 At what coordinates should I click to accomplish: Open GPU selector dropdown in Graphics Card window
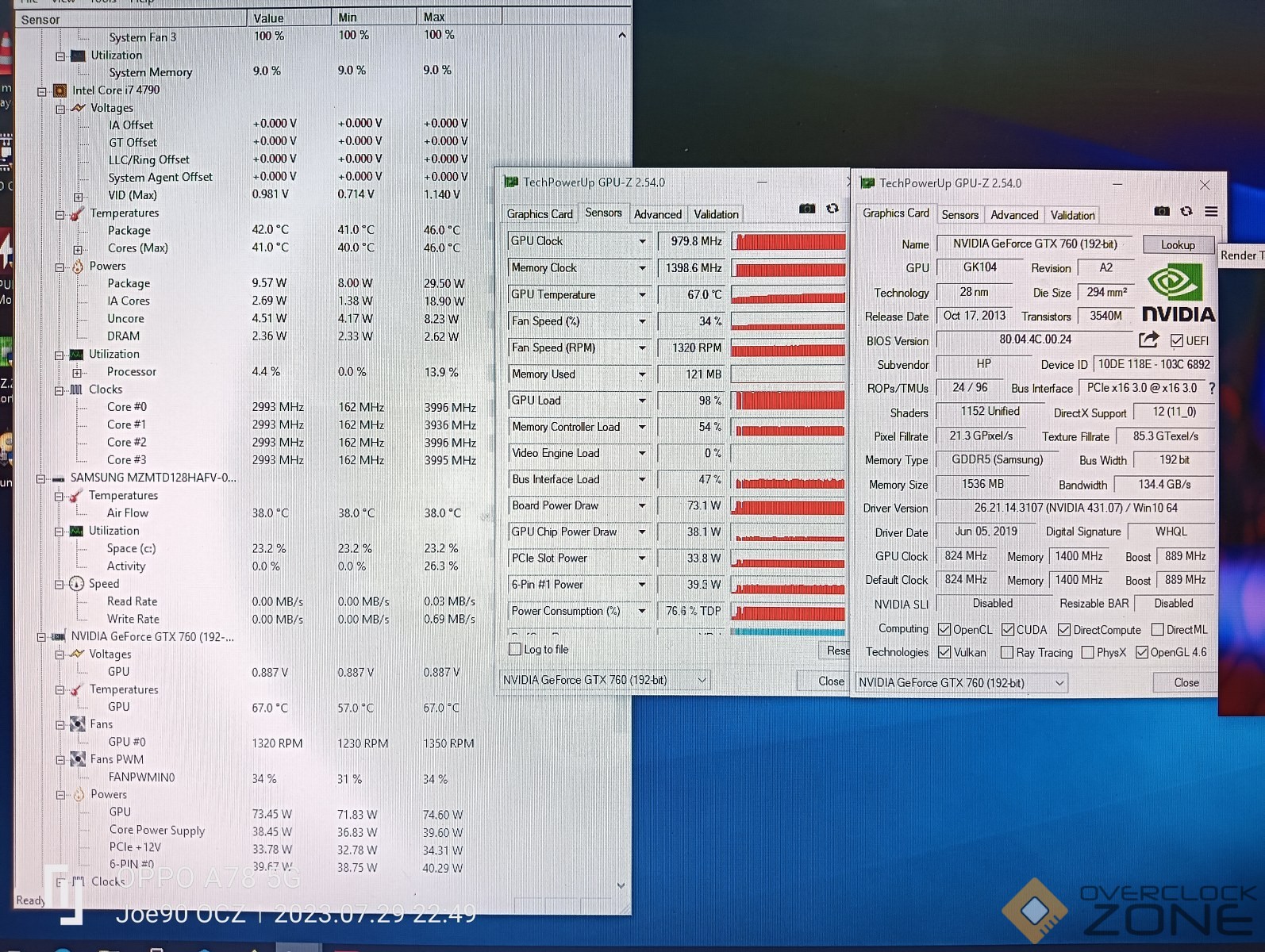(x=1059, y=683)
